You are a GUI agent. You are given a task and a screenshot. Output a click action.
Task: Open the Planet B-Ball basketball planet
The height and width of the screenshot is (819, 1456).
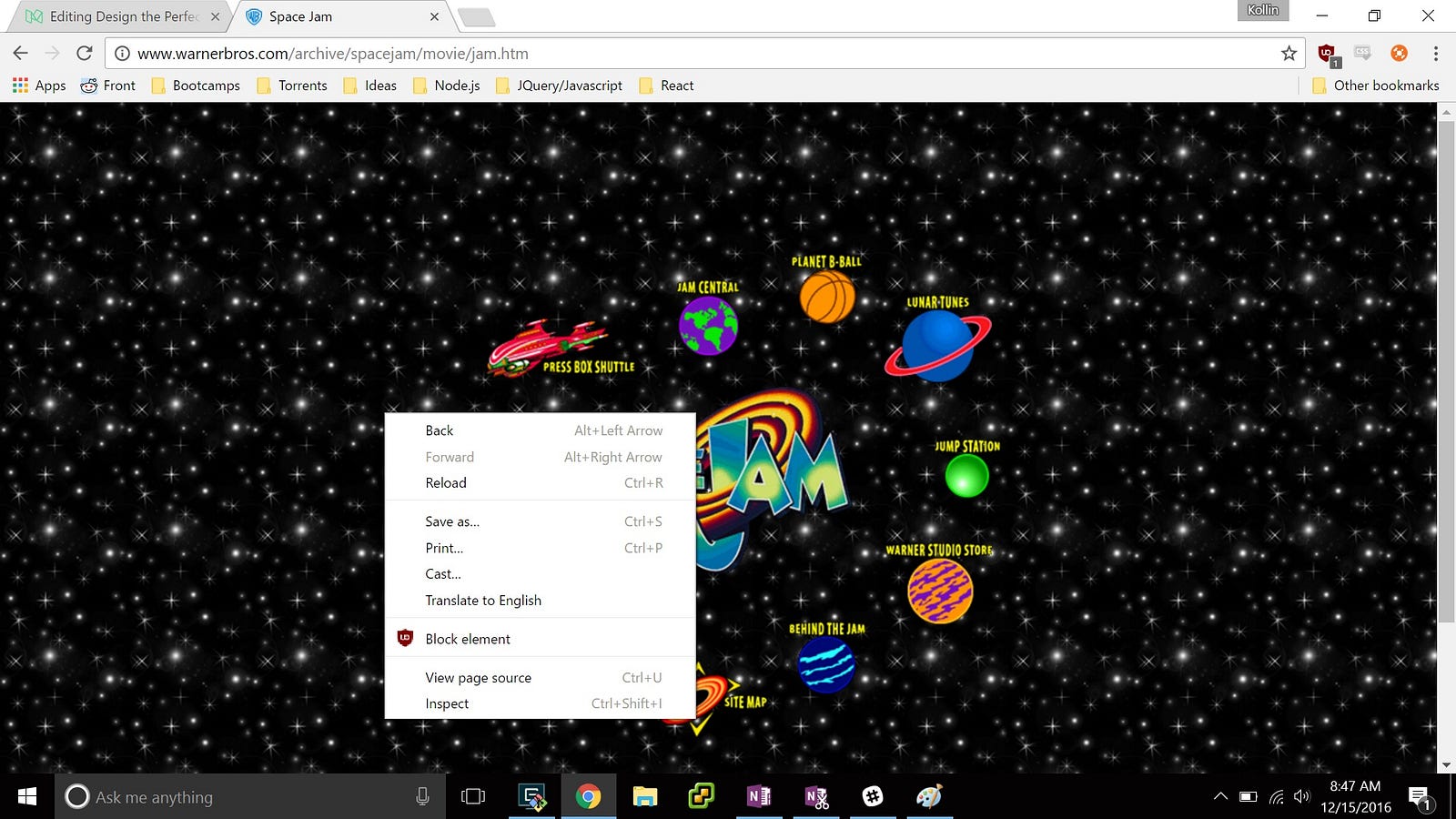(827, 297)
